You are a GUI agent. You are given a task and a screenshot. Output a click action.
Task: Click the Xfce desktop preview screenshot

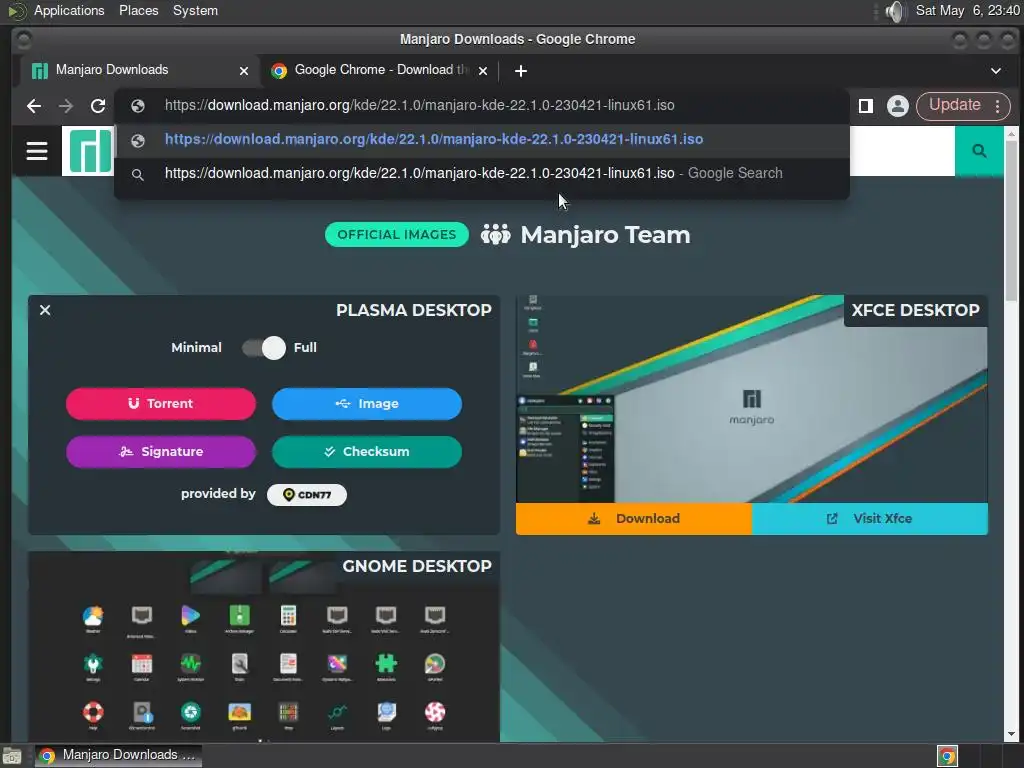(x=752, y=398)
